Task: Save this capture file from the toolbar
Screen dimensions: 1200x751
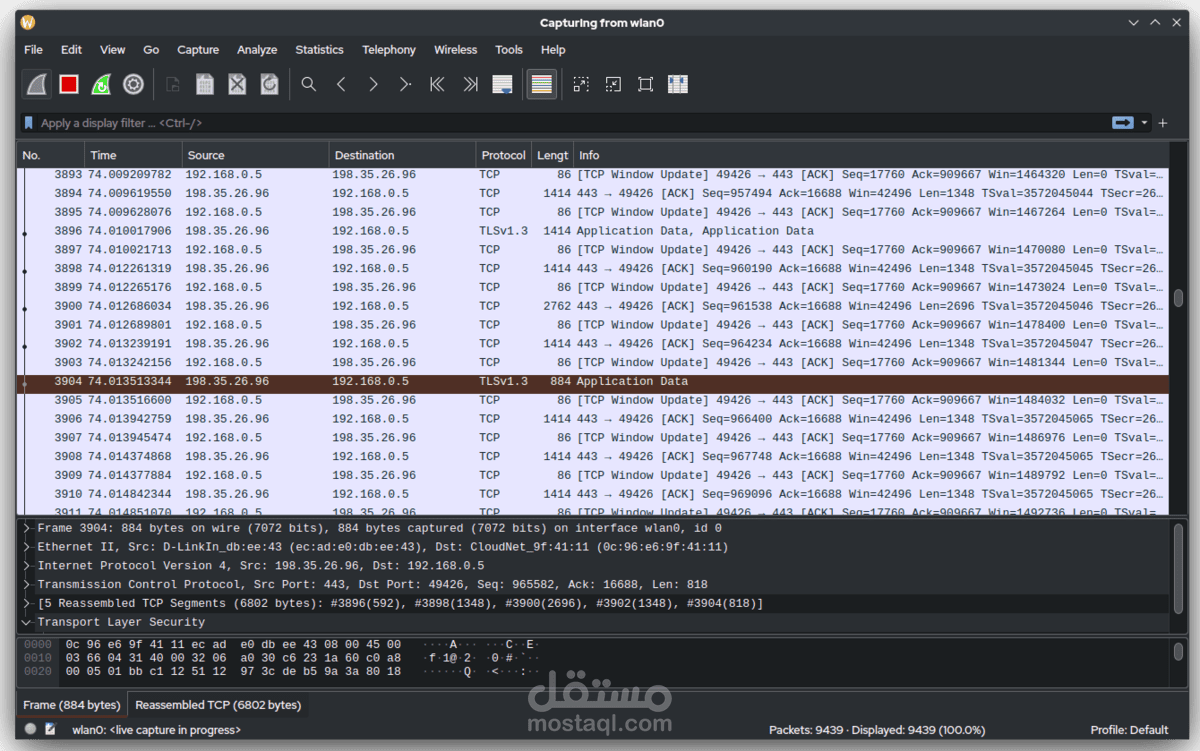Action: pyautogui.click(x=205, y=85)
